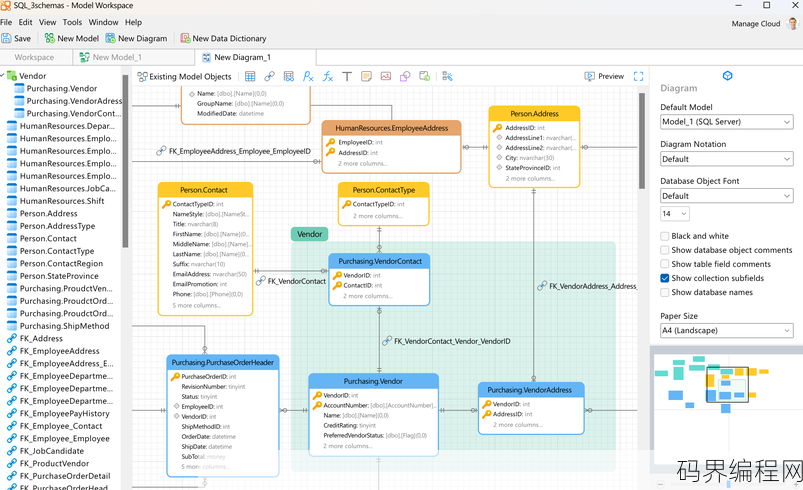The image size is (803, 490).
Task: Open the Tools menu
Action: 72,23
